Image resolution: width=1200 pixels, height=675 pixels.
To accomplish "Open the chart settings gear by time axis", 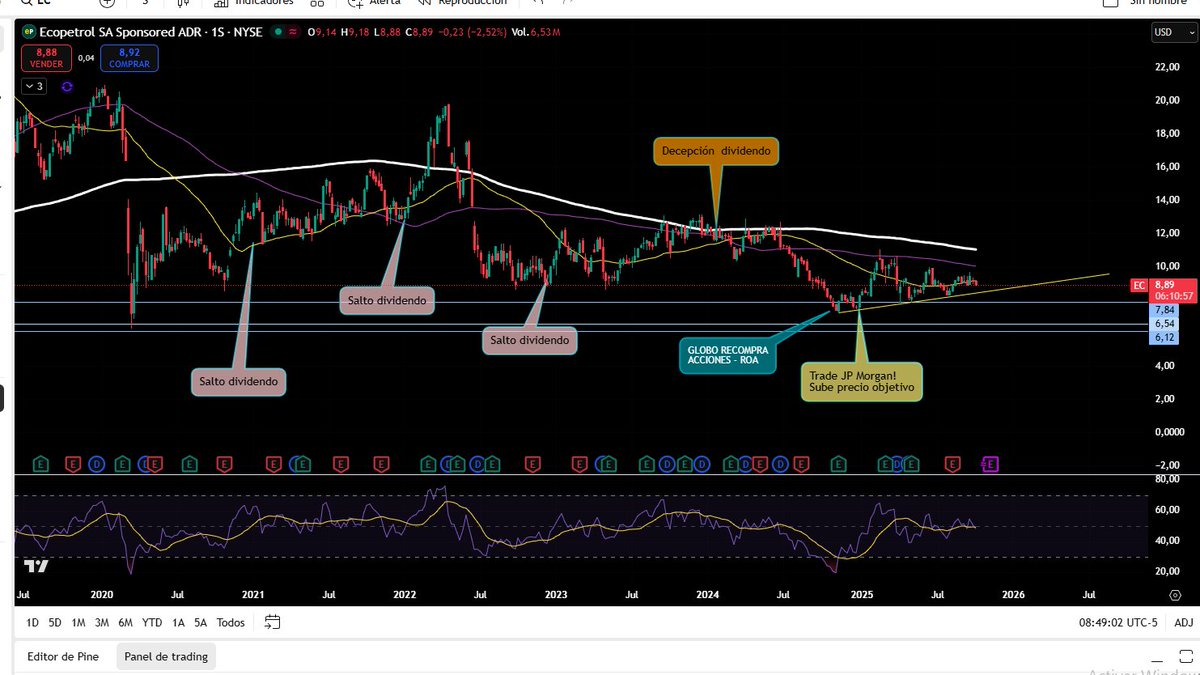I will pos(1175,594).
